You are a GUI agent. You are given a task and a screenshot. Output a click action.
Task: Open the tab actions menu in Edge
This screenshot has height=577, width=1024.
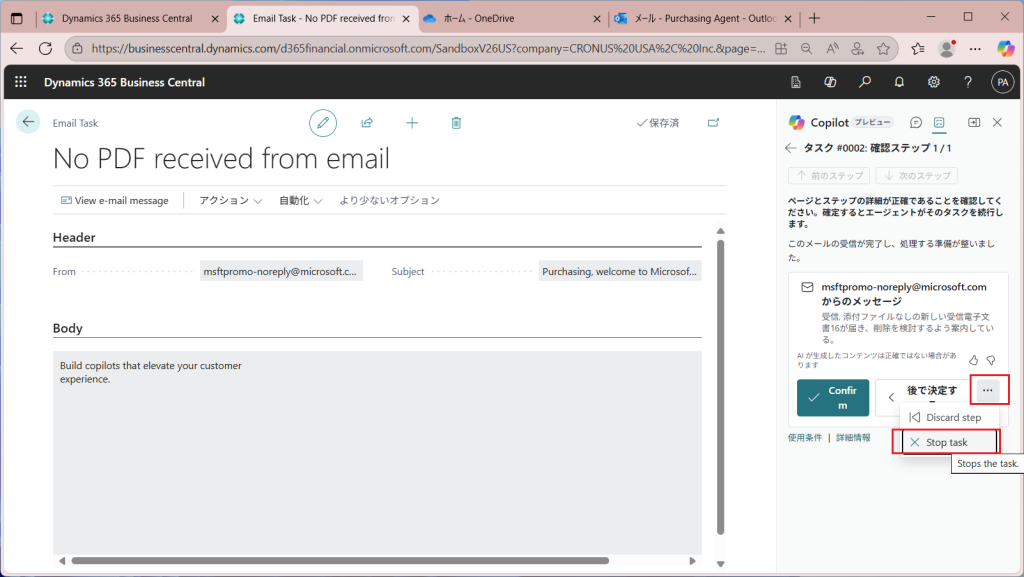(17, 18)
